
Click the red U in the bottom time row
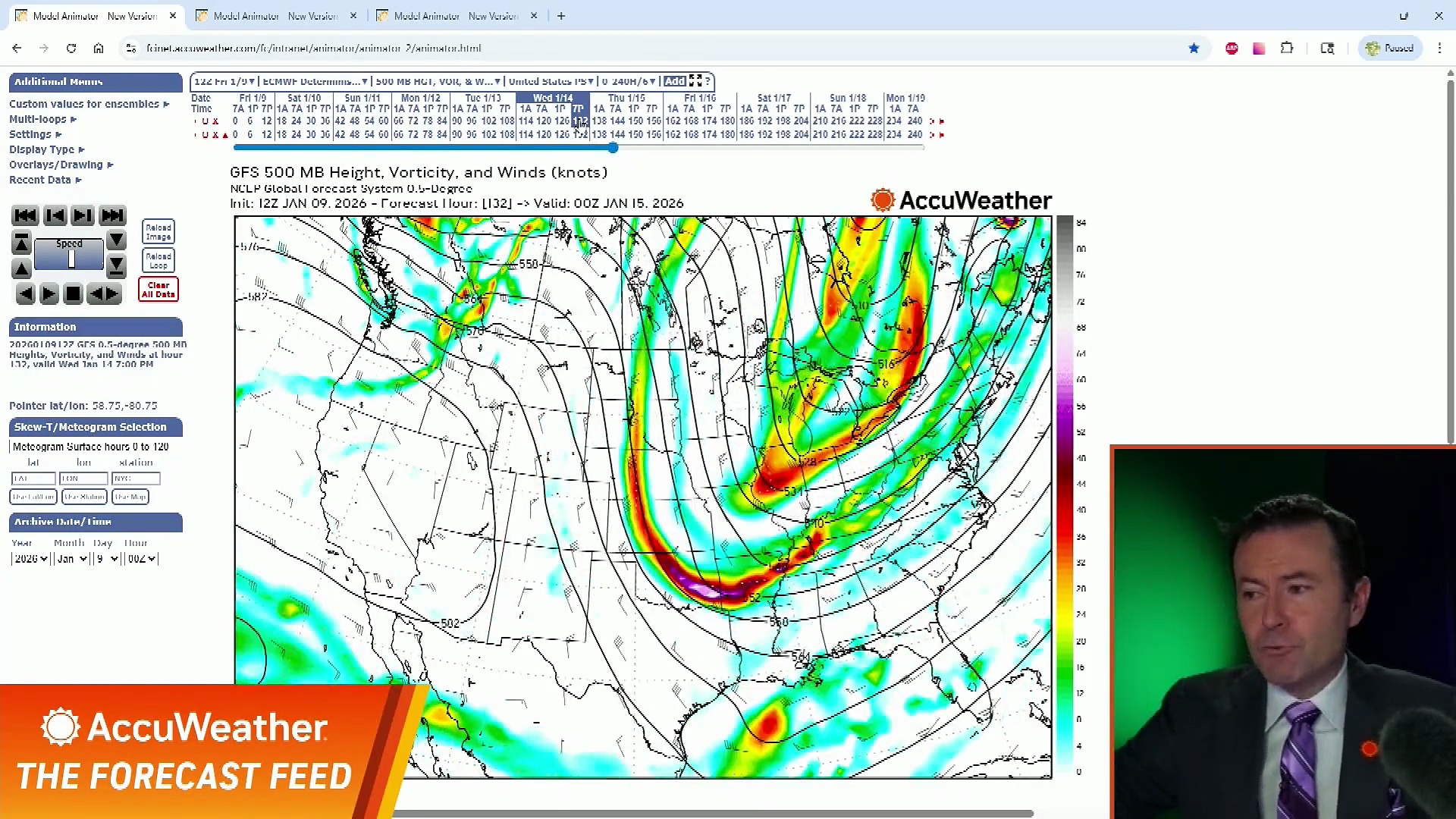[x=206, y=134]
